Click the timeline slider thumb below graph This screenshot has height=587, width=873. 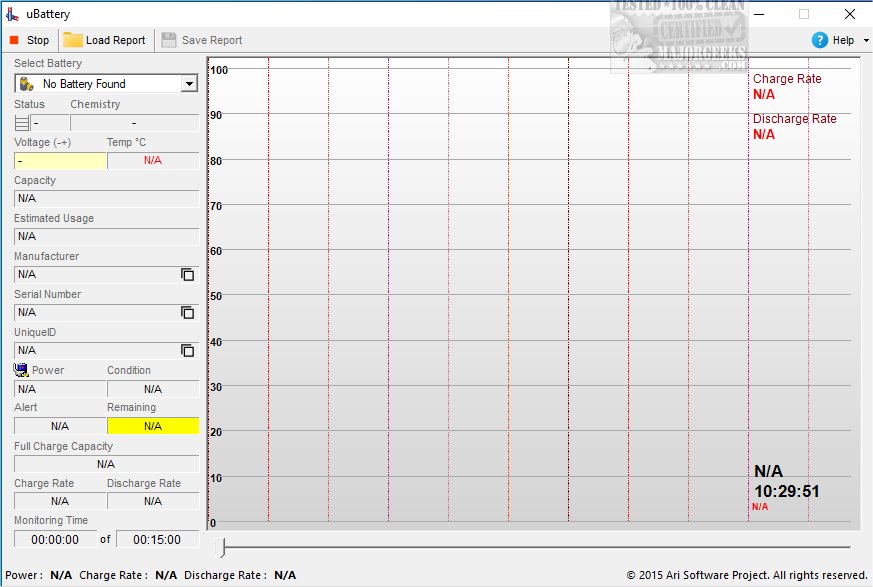coord(222,547)
